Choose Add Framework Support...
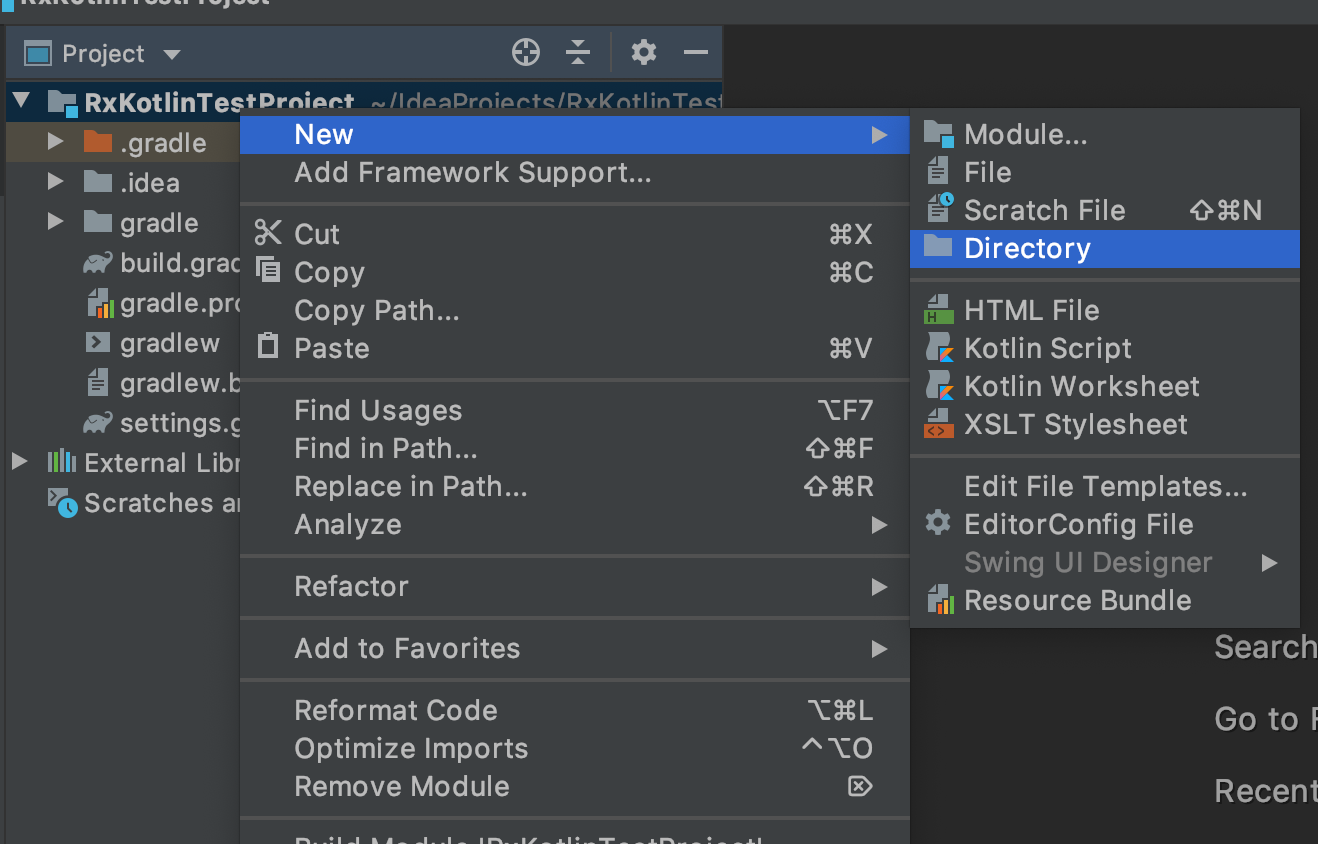The height and width of the screenshot is (844, 1318). coord(574,173)
